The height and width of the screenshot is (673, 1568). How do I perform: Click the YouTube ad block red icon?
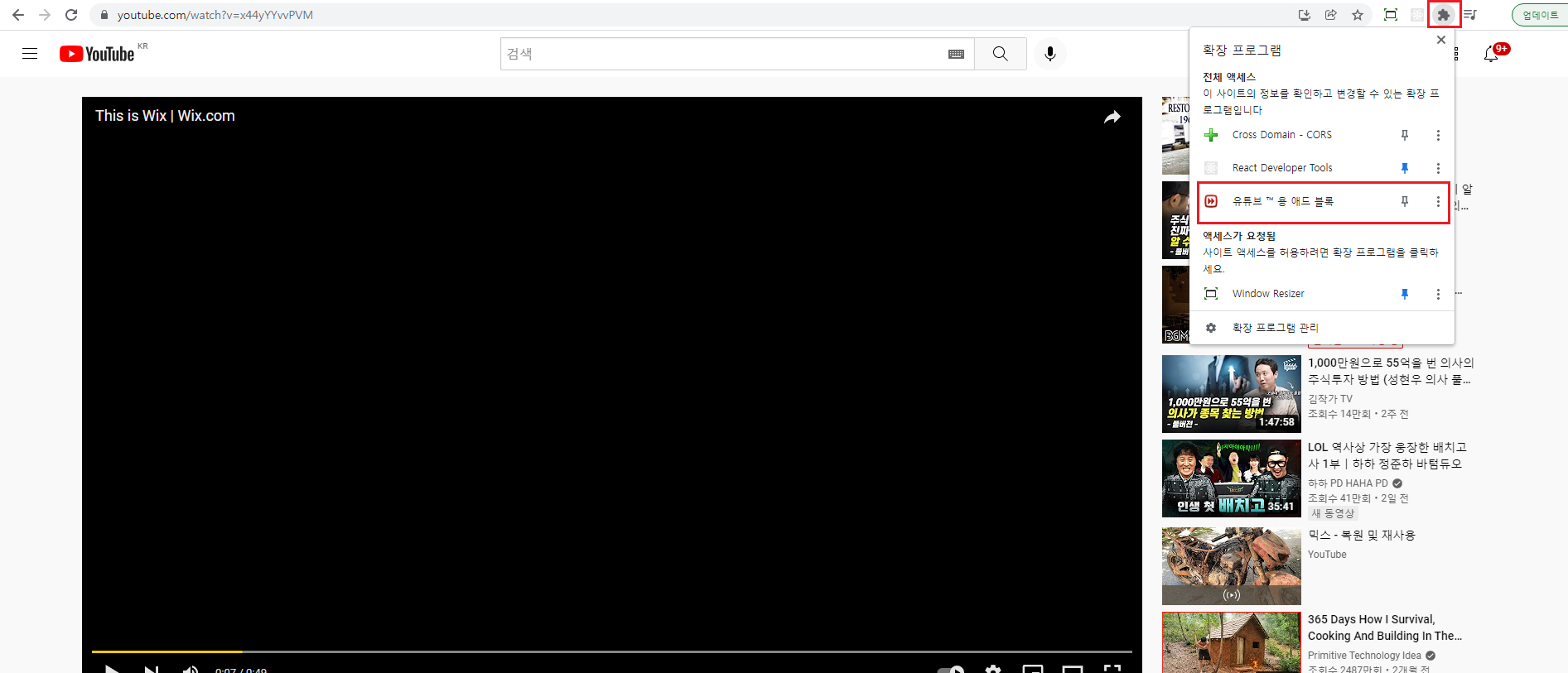click(1211, 201)
